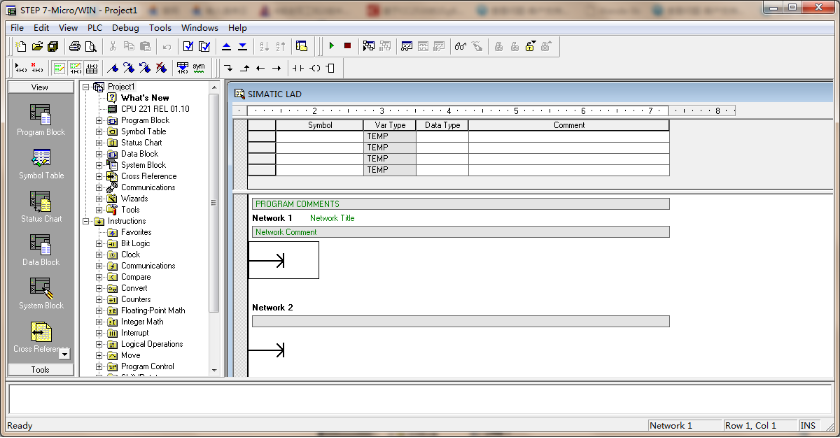Click the Stop (red square) toolbar icon
The height and width of the screenshot is (438, 840).
[347, 46]
